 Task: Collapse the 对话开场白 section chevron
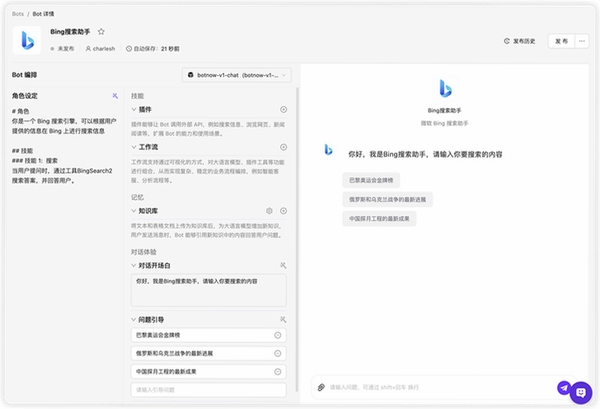(134, 265)
